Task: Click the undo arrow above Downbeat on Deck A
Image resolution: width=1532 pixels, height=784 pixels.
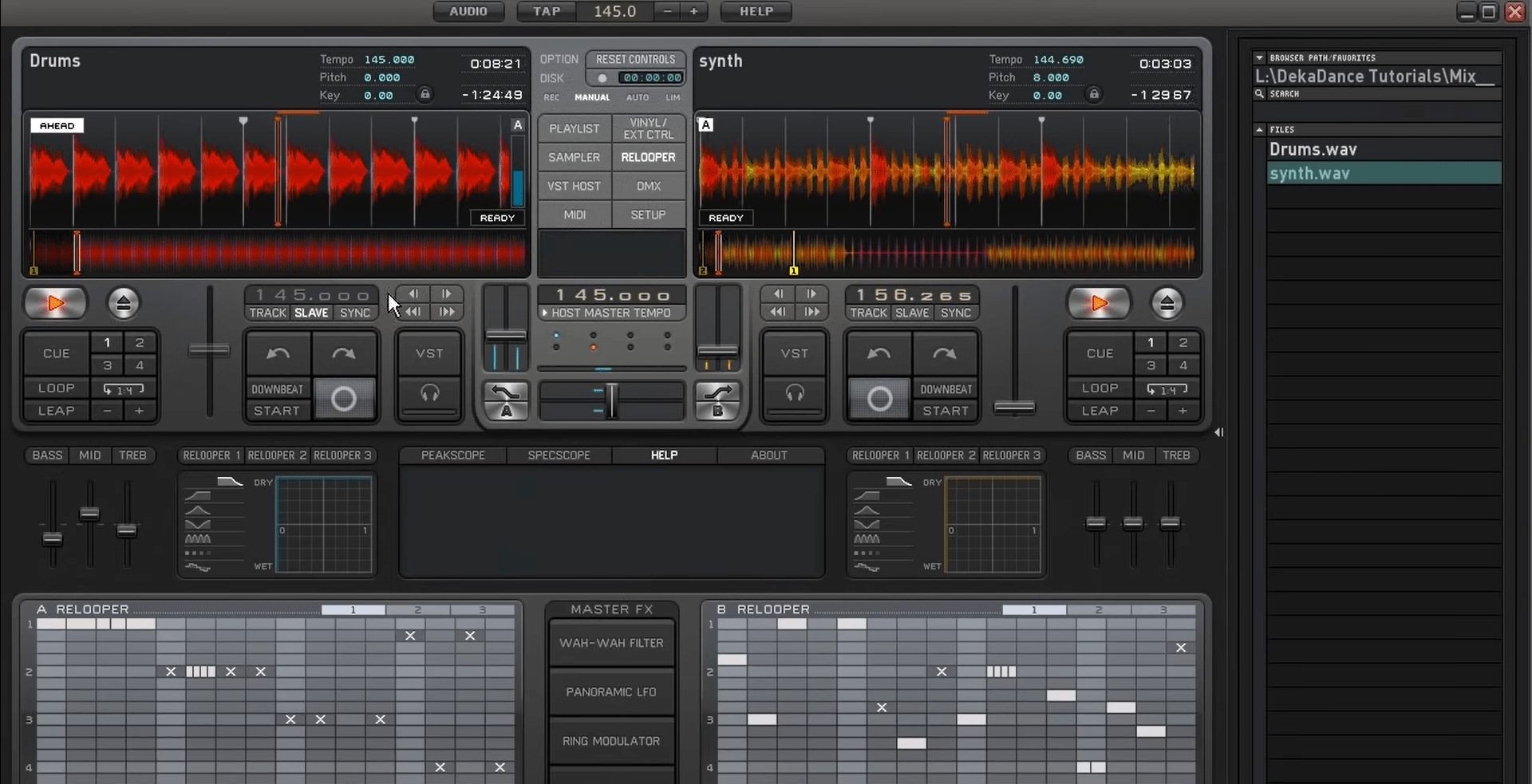Action: (x=277, y=353)
